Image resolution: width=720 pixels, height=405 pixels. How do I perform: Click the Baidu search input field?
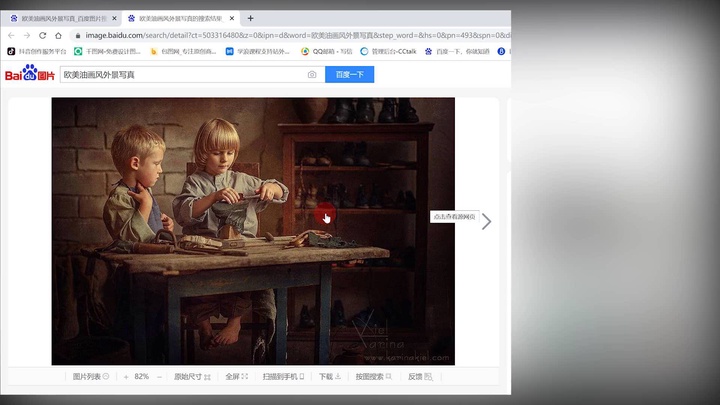180,75
